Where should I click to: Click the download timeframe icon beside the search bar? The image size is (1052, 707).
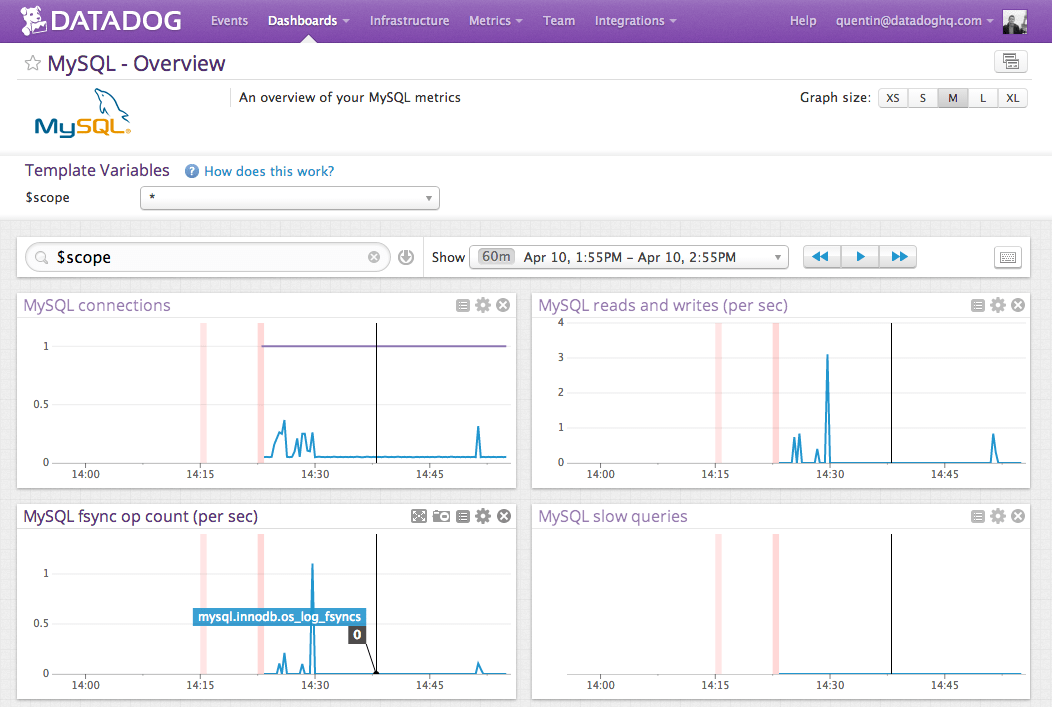[405, 256]
